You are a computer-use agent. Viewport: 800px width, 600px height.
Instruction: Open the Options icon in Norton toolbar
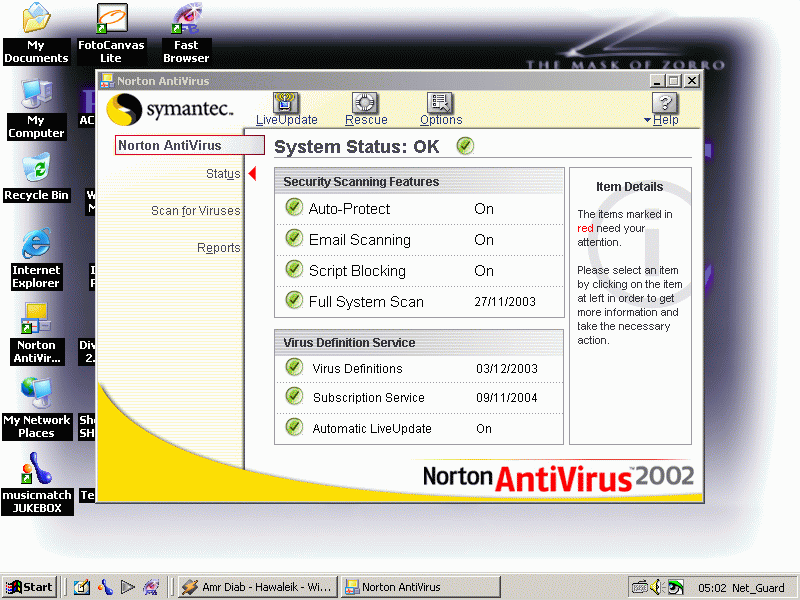pyautogui.click(x=440, y=103)
